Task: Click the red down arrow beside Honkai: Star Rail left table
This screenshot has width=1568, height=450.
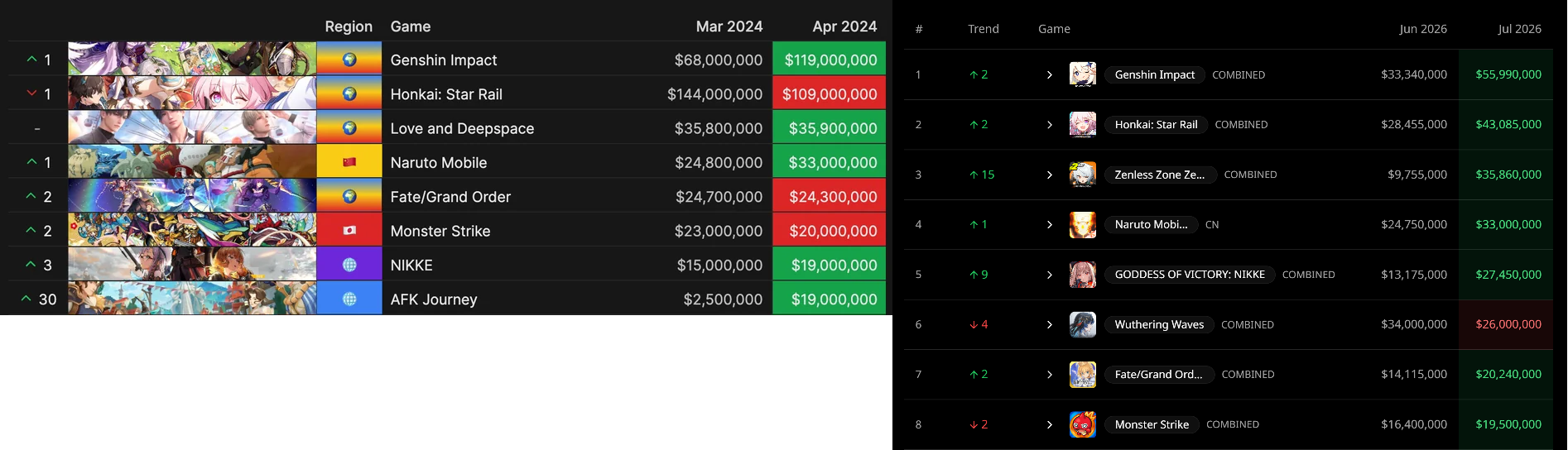Action: (31, 93)
